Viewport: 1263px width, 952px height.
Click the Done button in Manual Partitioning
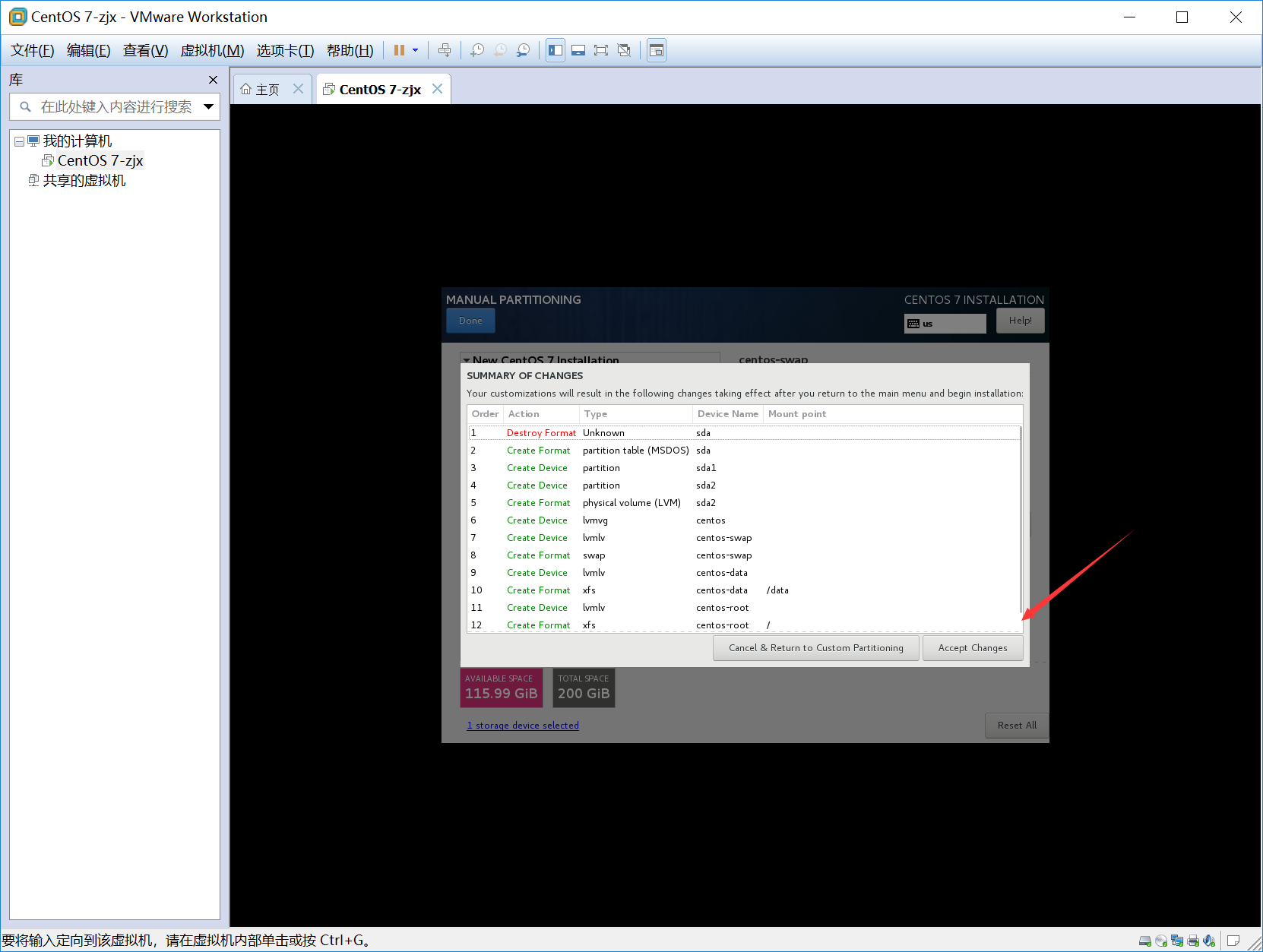470,321
